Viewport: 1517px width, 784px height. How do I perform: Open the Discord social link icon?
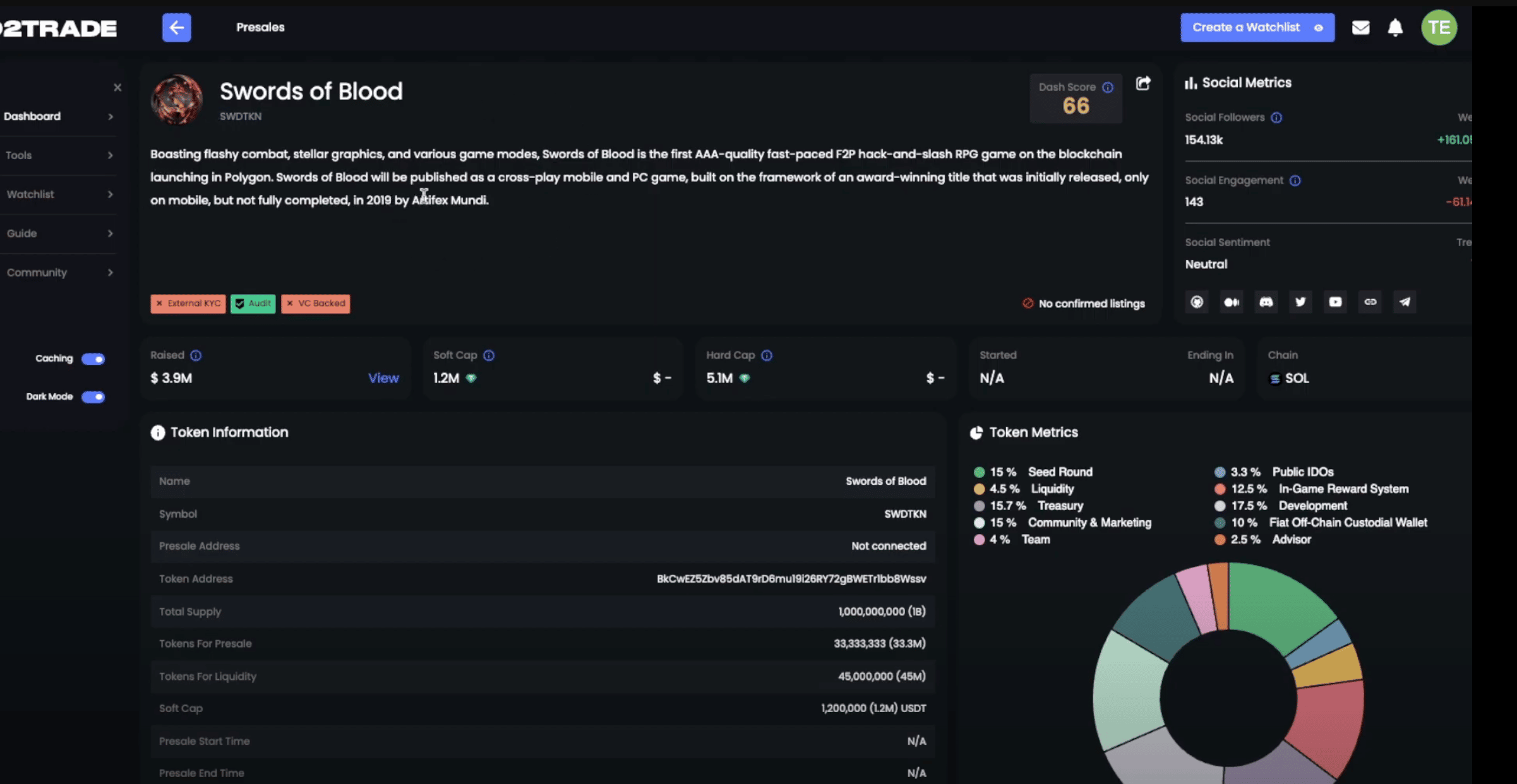coord(1266,302)
